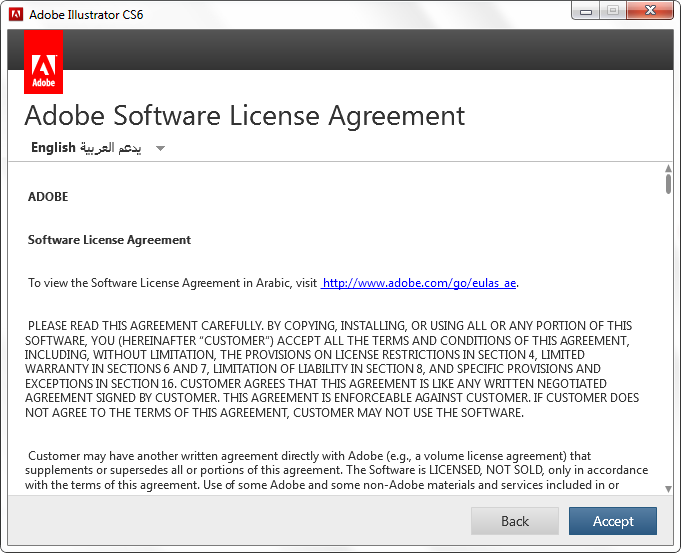
Task: Click the scrollbar up arrow
Action: coord(668,170)
